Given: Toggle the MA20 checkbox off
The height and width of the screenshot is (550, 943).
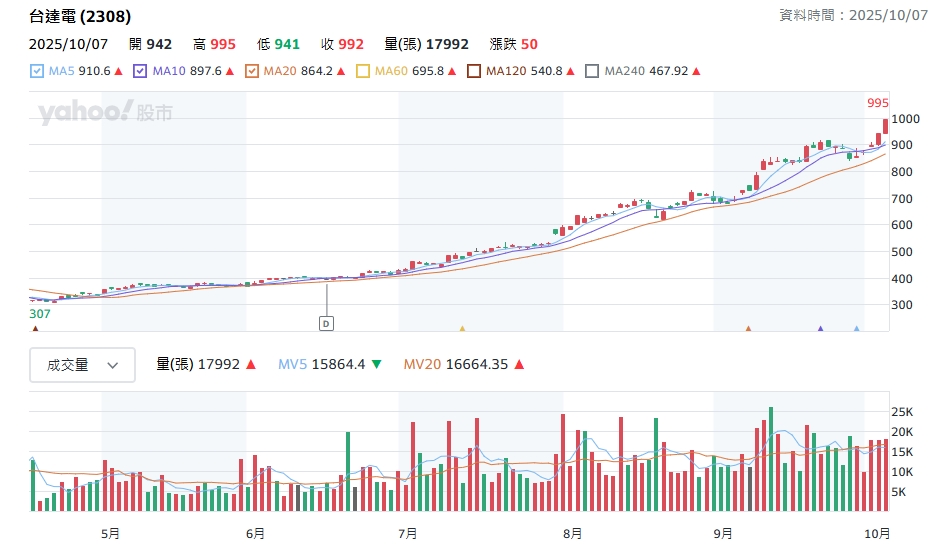Looking at the screenshot, I should (252, 71).
